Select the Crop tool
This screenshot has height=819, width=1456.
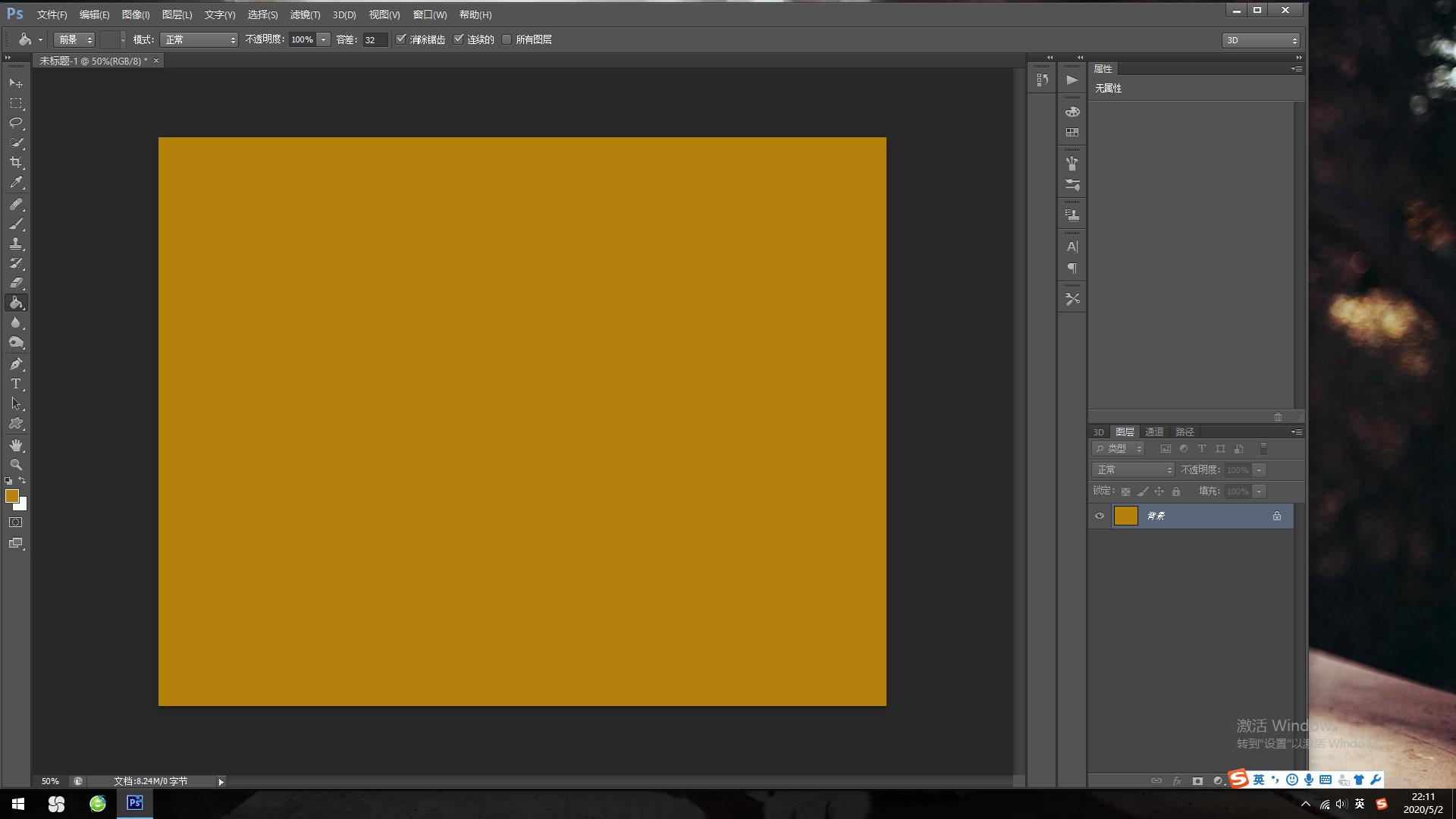pos(16,162)
